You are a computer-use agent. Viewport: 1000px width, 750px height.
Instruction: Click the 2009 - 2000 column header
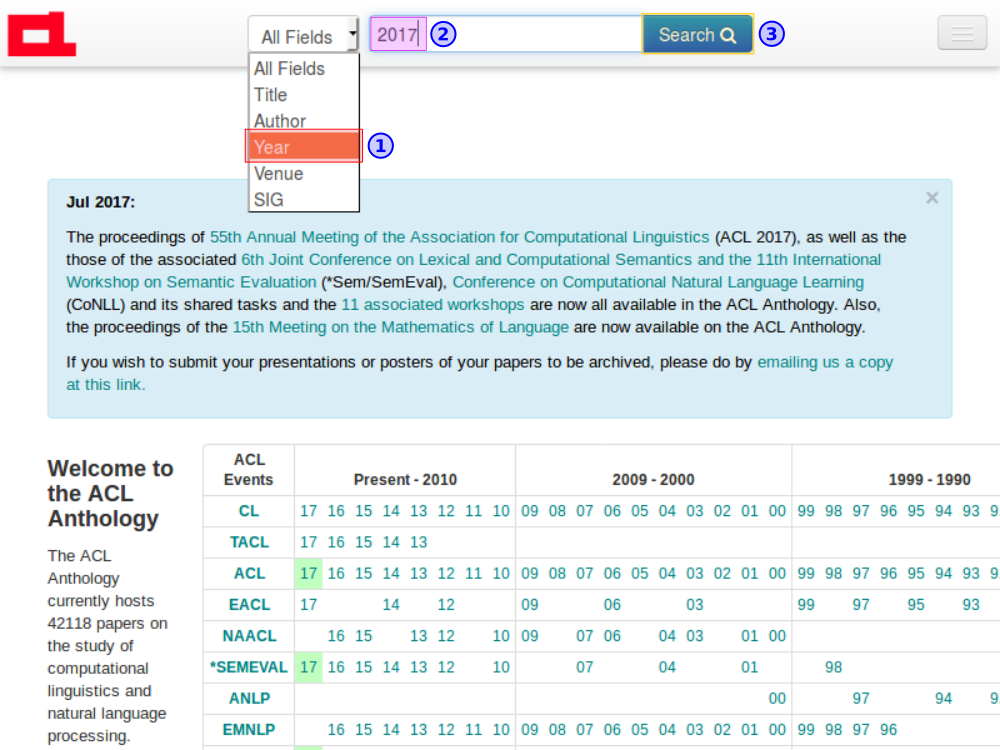653,480
